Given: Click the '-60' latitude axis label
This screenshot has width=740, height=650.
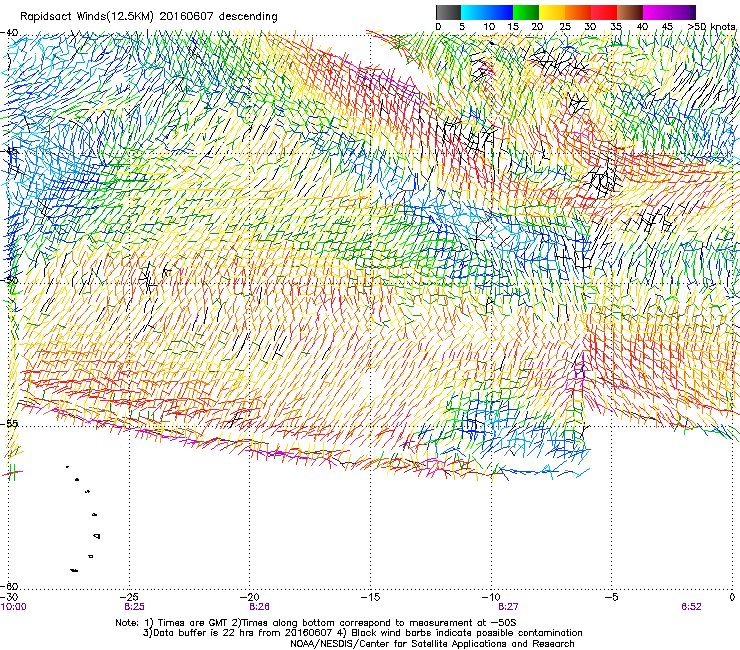Looking at the screenshot, I should [x=10, y=586].
